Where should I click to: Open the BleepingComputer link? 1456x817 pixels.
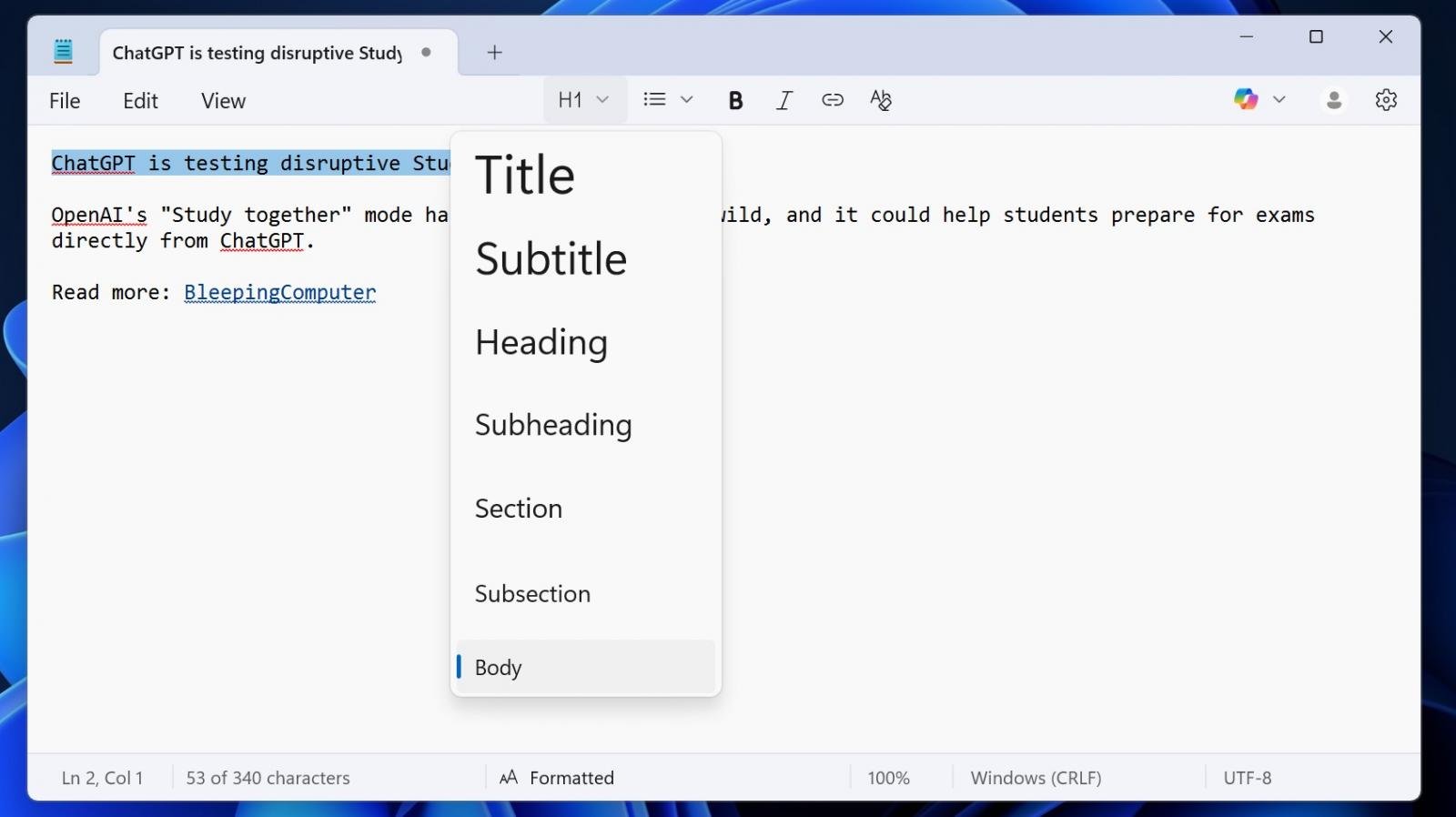coord(279,292)
